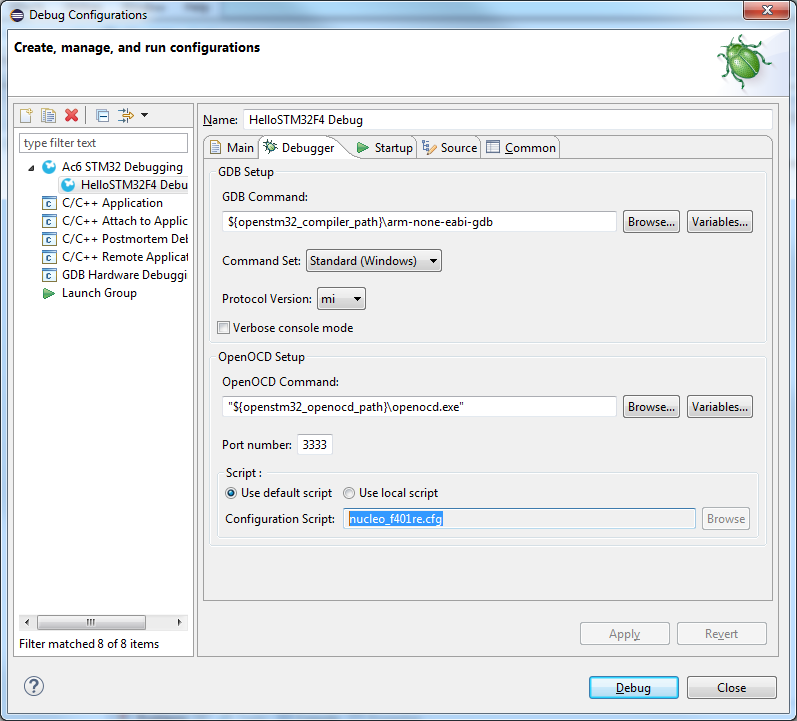This screenshot has height=721, width=797.
Task: Click the filter launch configurations icon
Action: click(x=126, y=116)
